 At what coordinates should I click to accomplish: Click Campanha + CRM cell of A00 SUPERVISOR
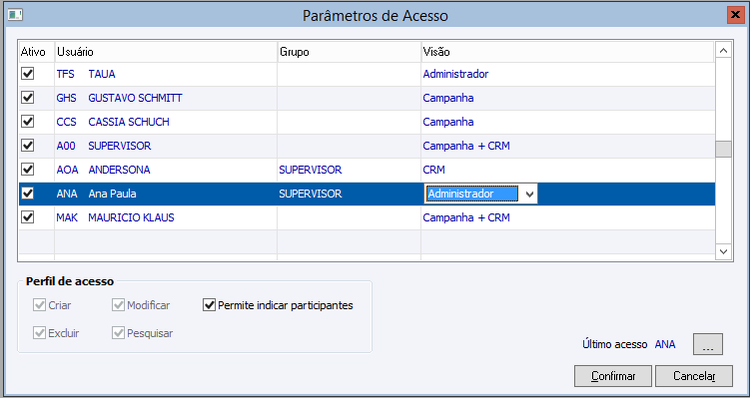click(x=567, y=146)
